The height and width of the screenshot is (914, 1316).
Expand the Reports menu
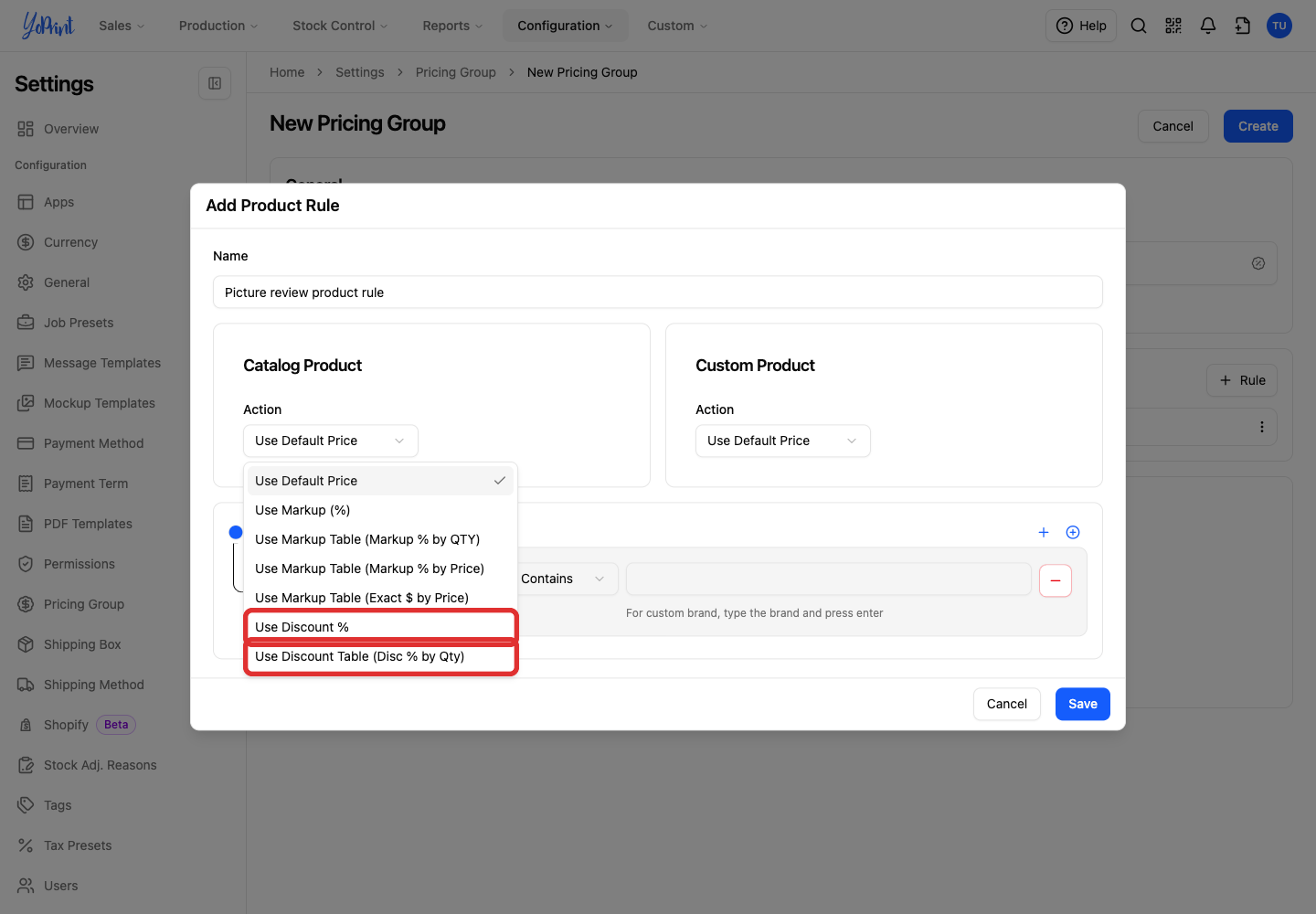pyautogui.click(x=452, y=26)
